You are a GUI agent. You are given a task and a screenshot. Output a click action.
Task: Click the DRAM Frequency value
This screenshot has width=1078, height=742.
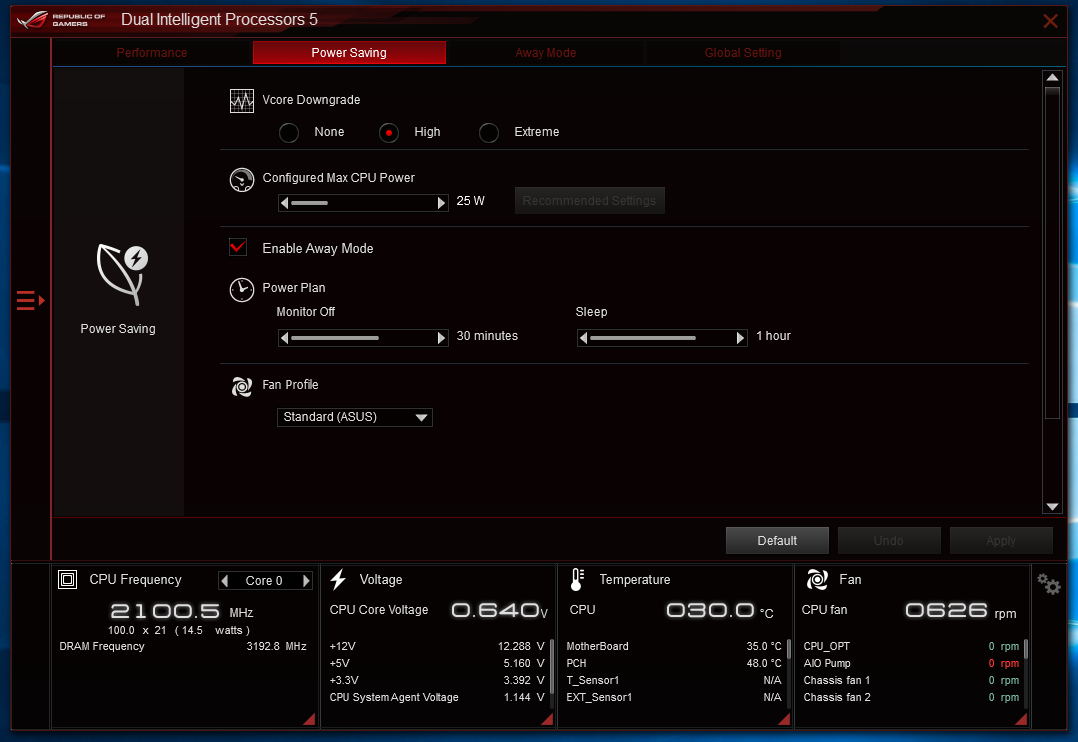[x=276, y=646]
